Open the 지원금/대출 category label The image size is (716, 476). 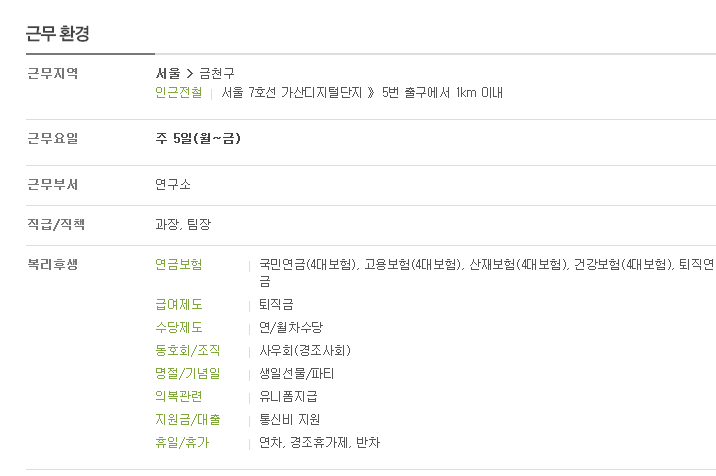pos(188,419)
